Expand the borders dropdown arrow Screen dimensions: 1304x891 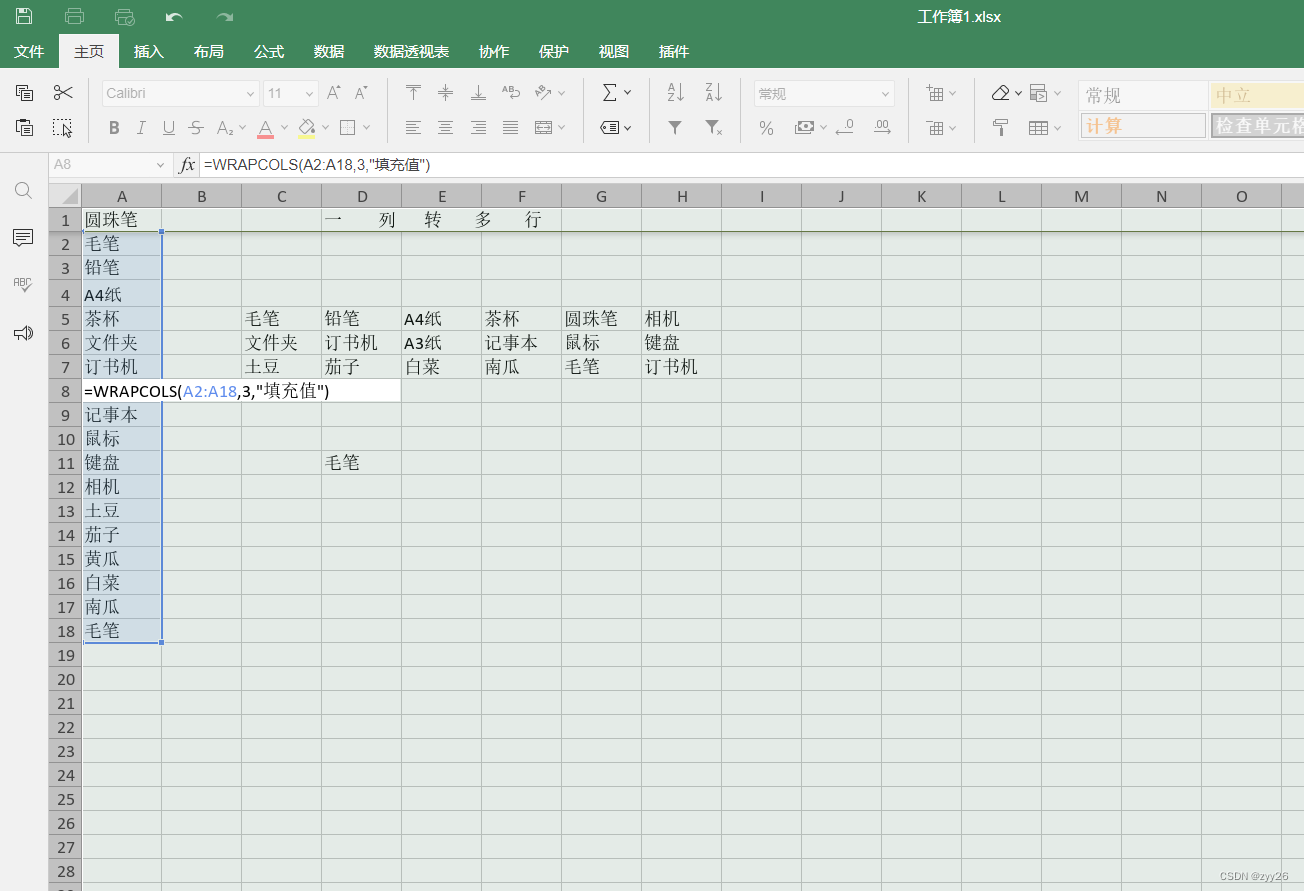(366, 127)
